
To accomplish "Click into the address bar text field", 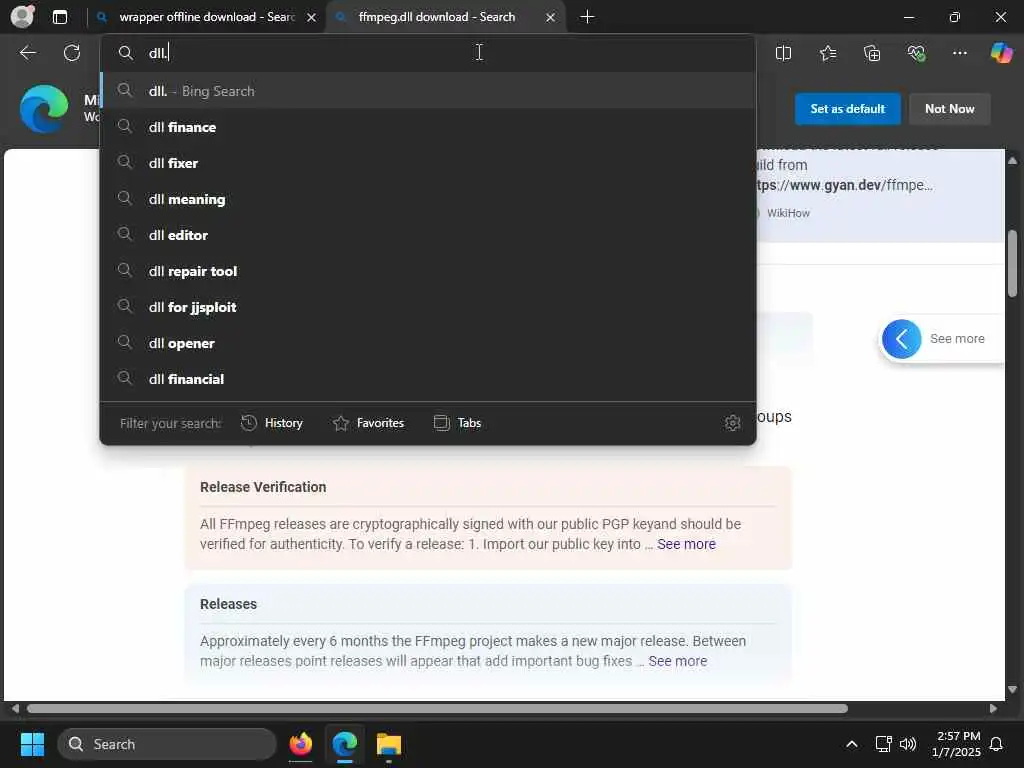I will pyautogui.click(x=428, y=53).
